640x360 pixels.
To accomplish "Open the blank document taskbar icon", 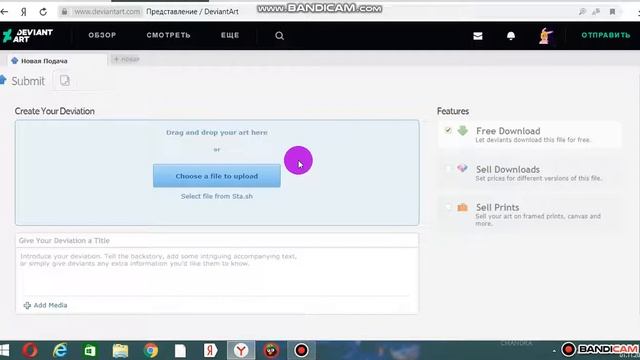I will [180, 350].
